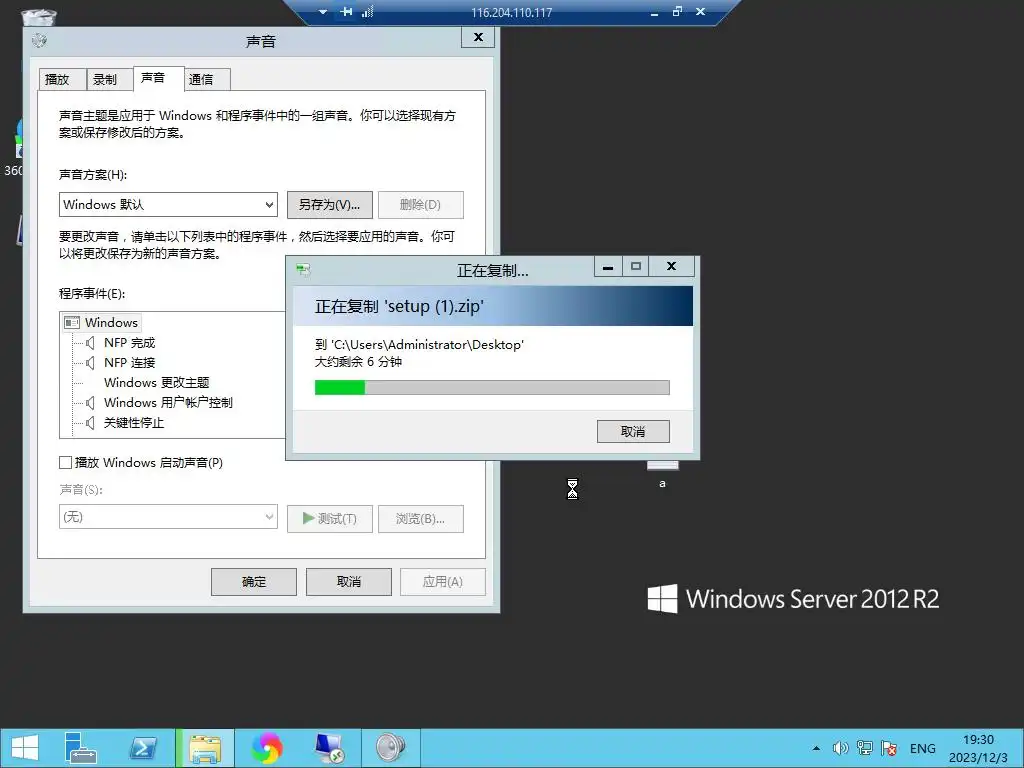Click the network tray icon
Image resolution: width=1024 pixels, height=768 pixels.
coord(865,748)
